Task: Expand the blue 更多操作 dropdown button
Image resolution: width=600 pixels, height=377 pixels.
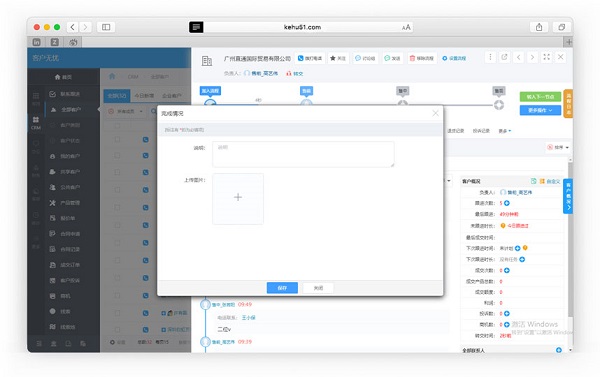Action: click(x=540, y=110)
